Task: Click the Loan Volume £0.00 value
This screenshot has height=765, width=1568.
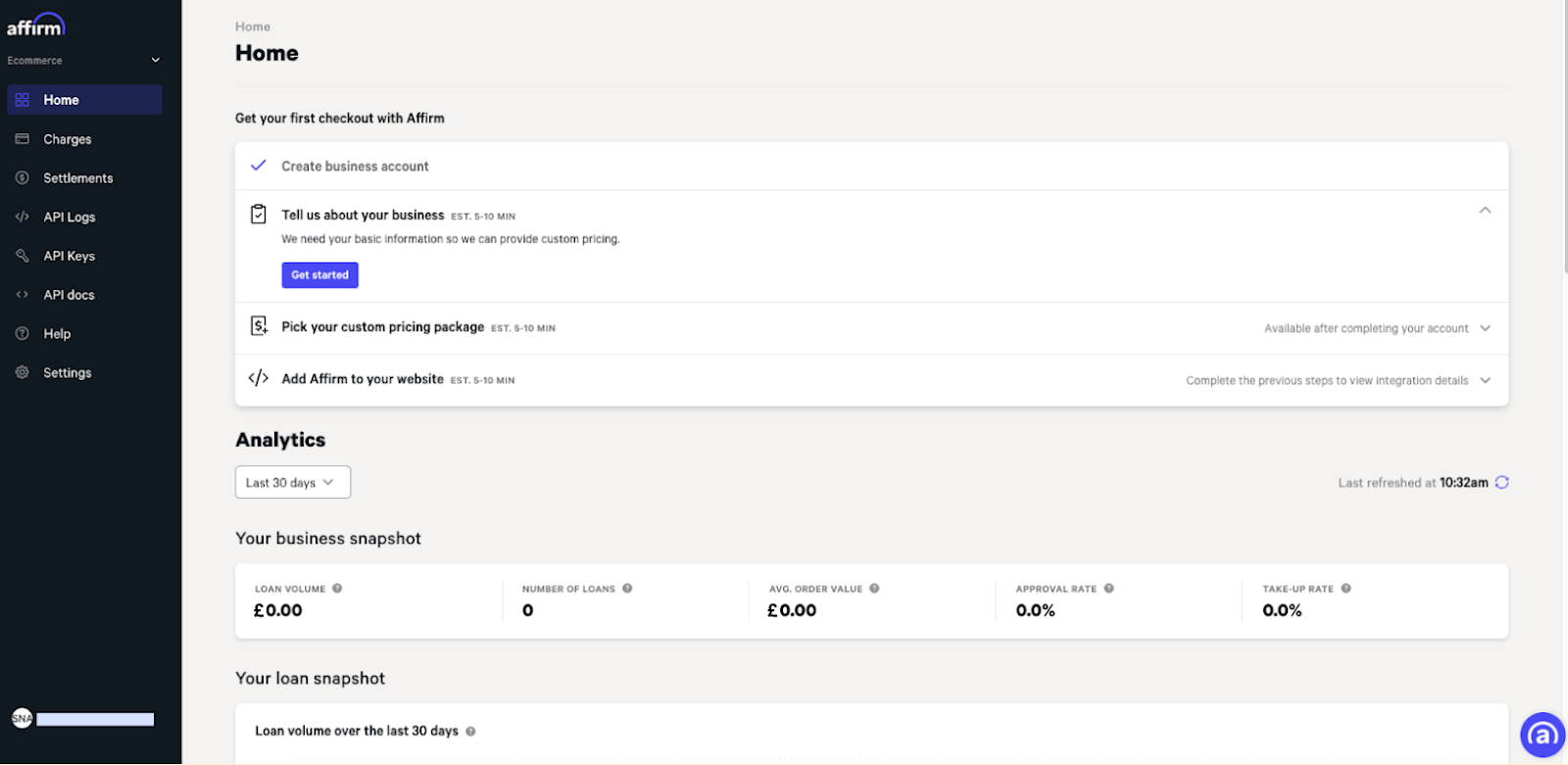Action: (x=278, y=610)
